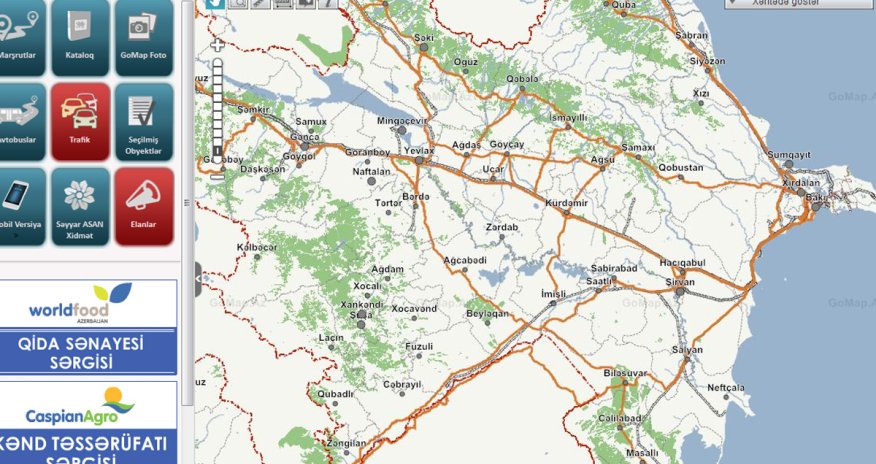
Task: Click the blue Twitter bird icon
Action: point(215,3)
